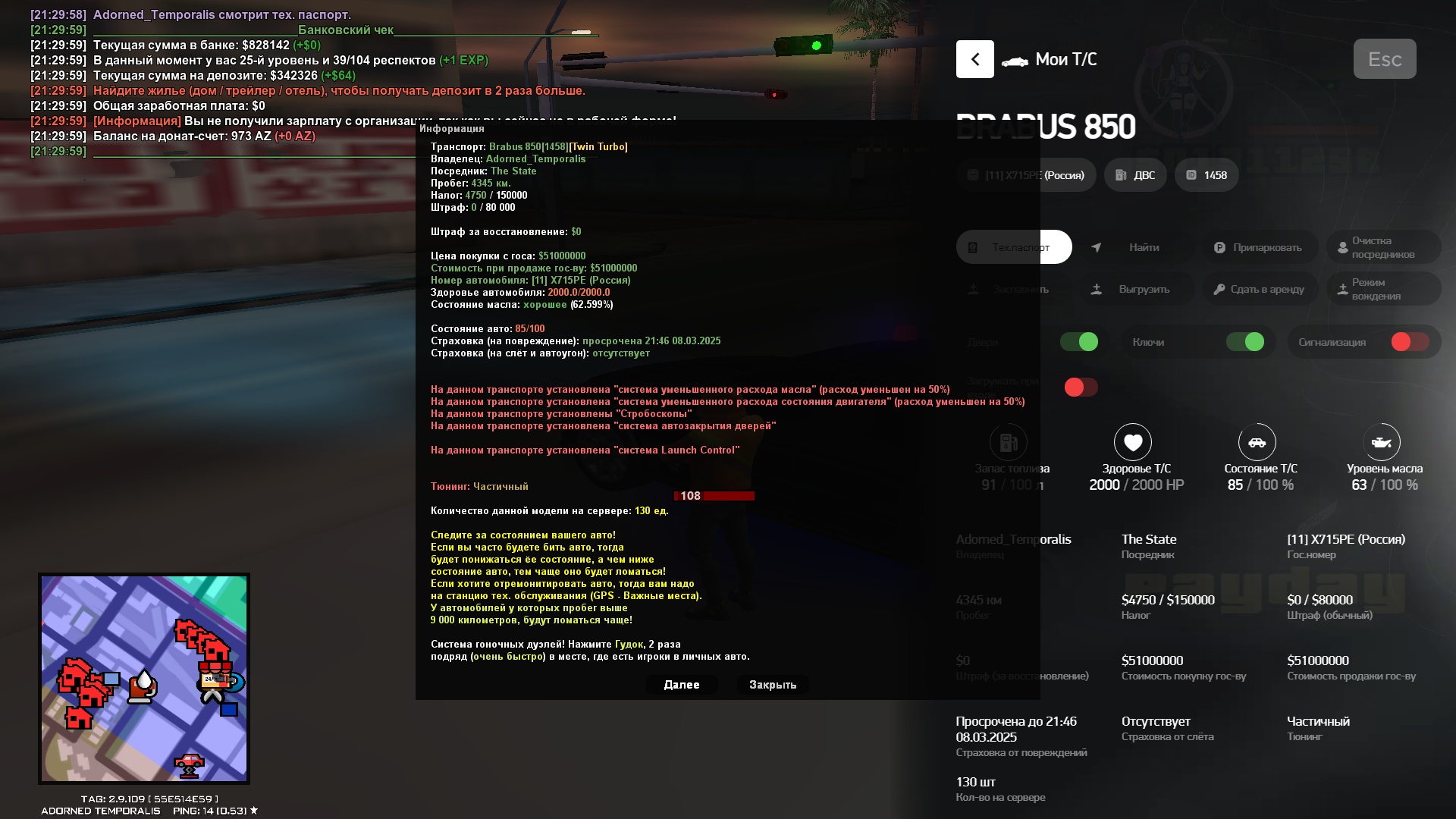Click the car Состояние Т/С icon

coord(1257,442)
